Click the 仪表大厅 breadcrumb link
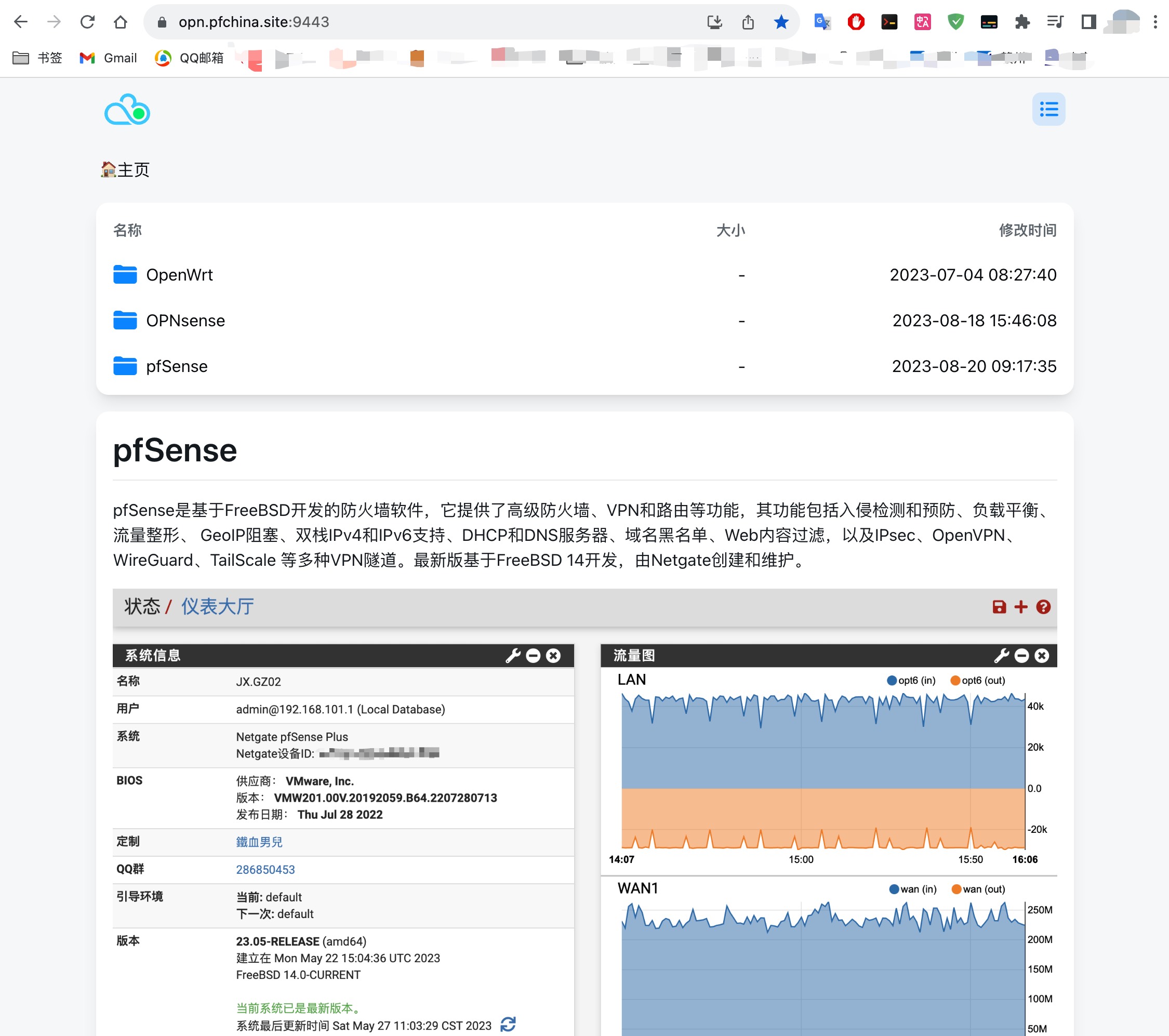1169x1036 pixels. 217,607
